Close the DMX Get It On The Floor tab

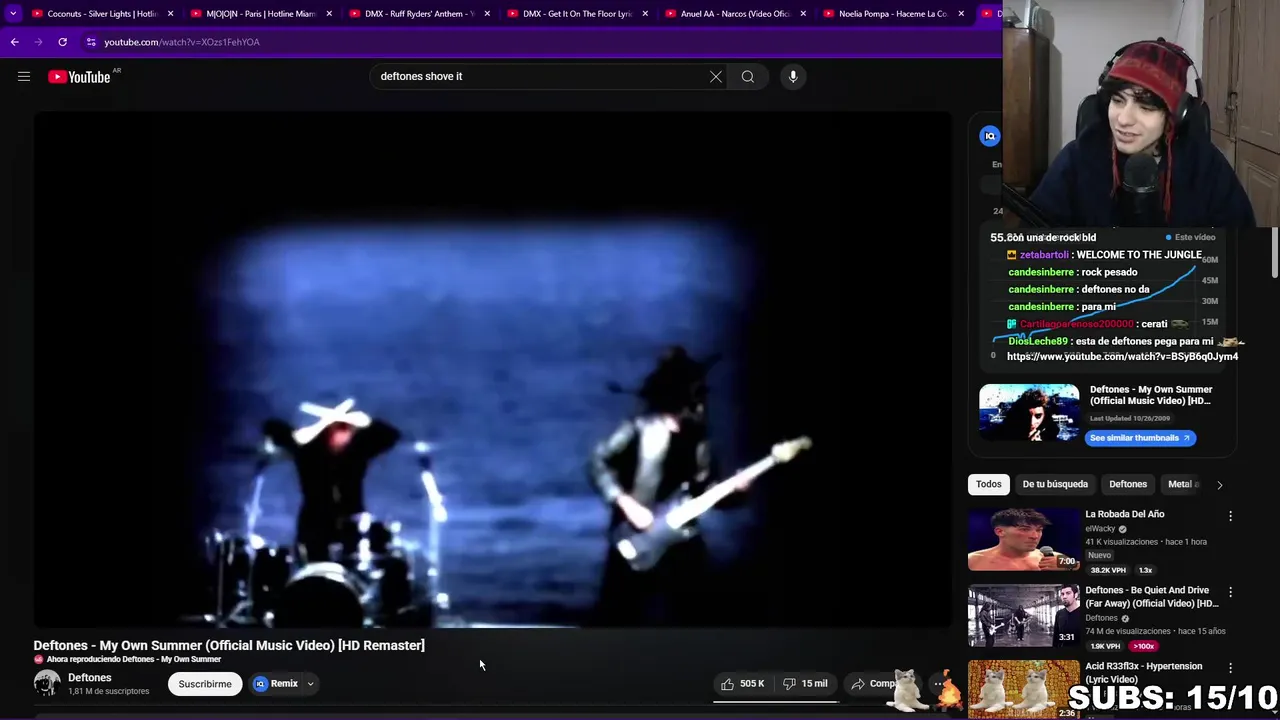(645, 14)
